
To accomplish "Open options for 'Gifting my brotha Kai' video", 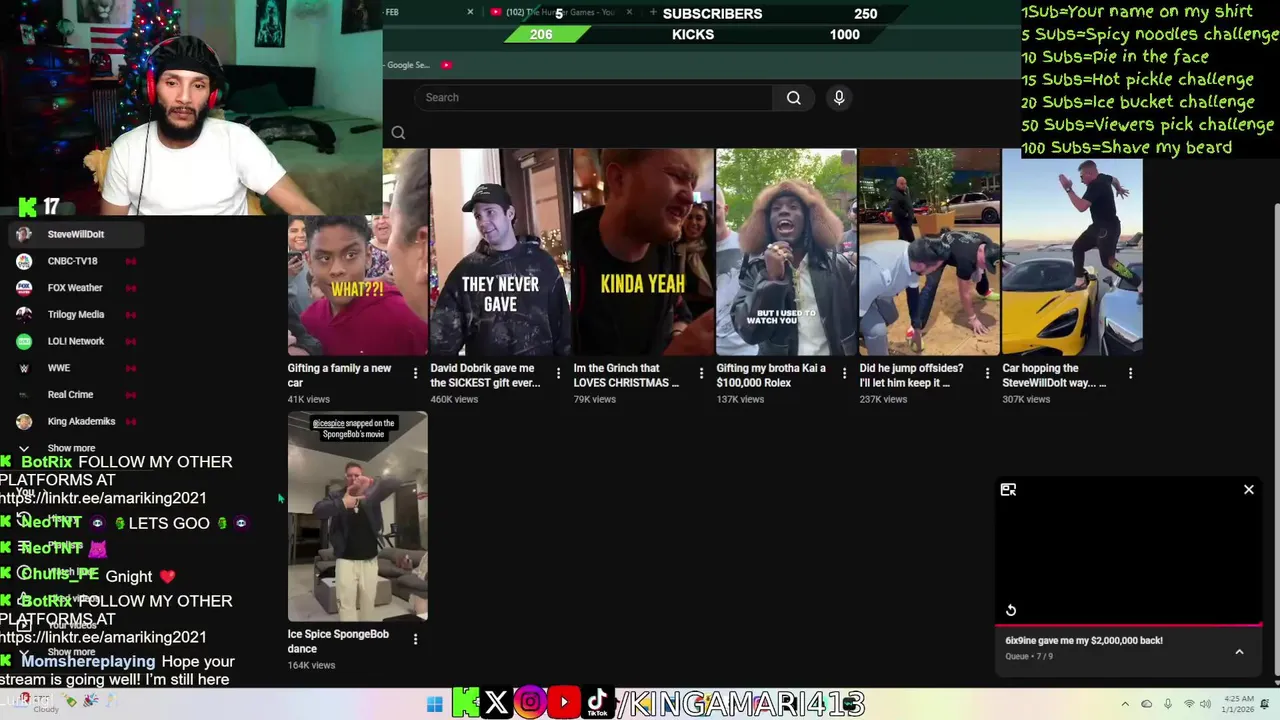I will pyautogui.click(x=844, y=373).
